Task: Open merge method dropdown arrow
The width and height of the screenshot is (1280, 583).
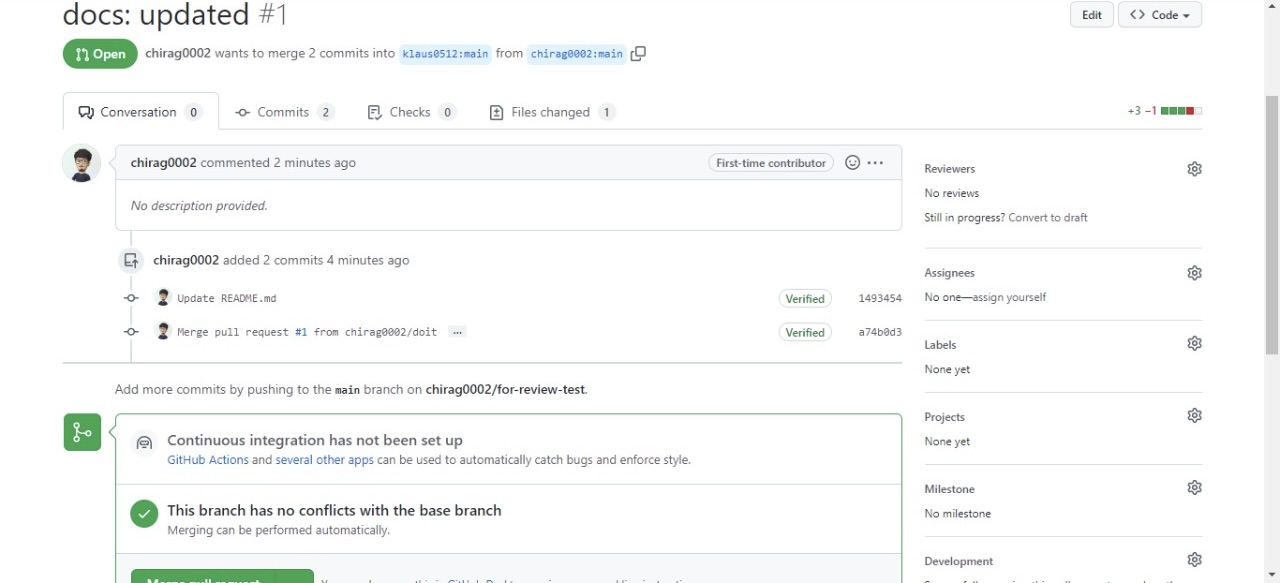Action: pyautogui.click(x=294, y=577)
